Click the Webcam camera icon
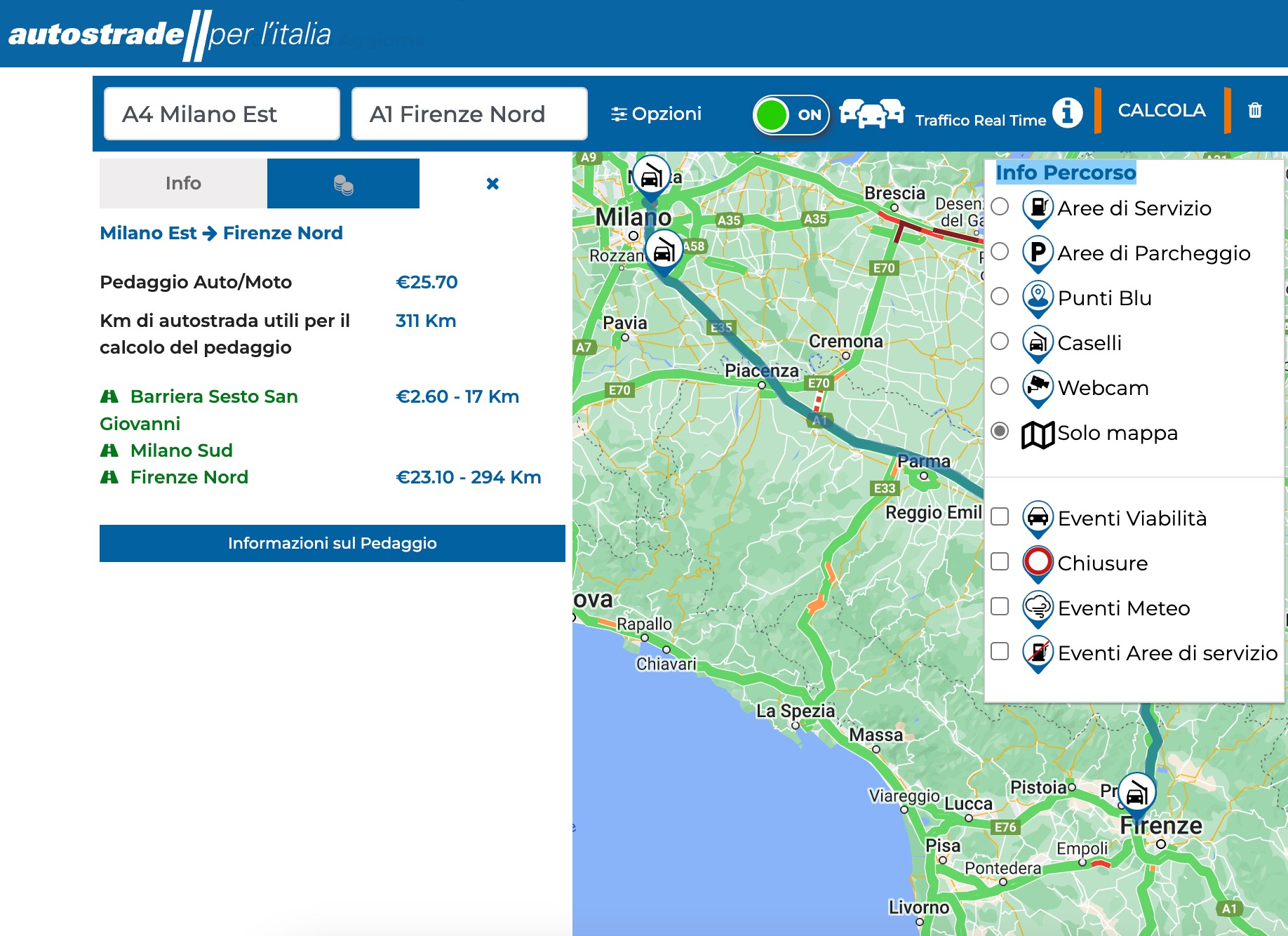The image size is (1288, 936). point(1038,387)
